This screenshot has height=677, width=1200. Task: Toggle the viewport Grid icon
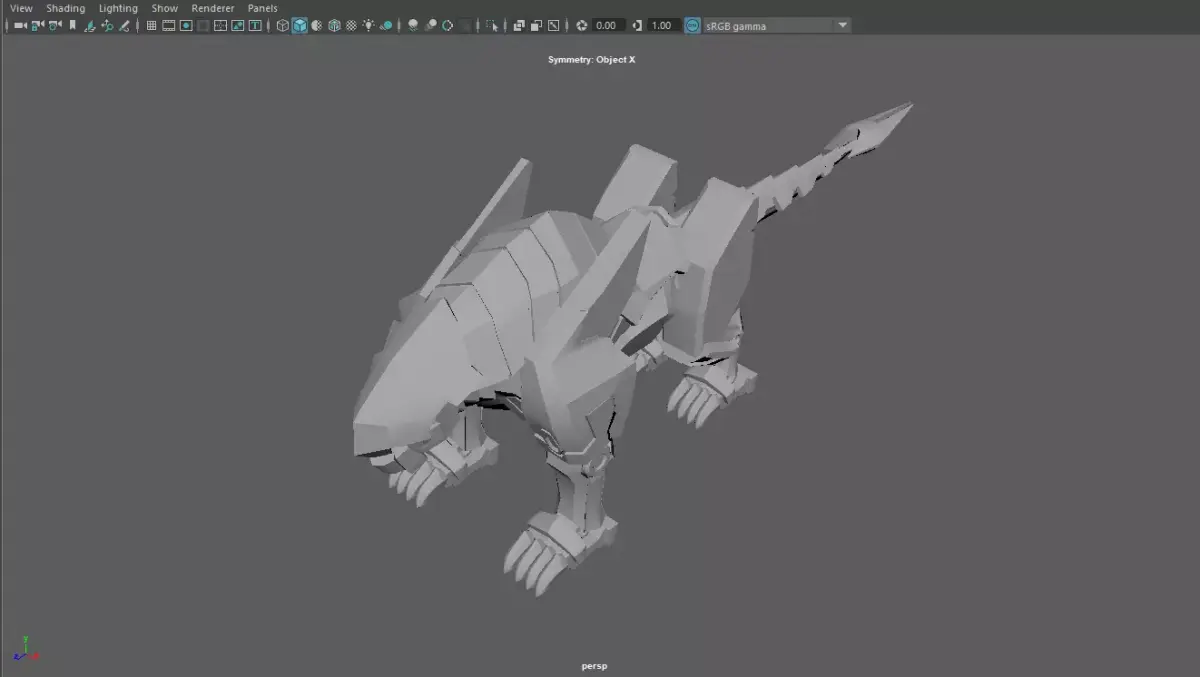click(x=152, y=25)
